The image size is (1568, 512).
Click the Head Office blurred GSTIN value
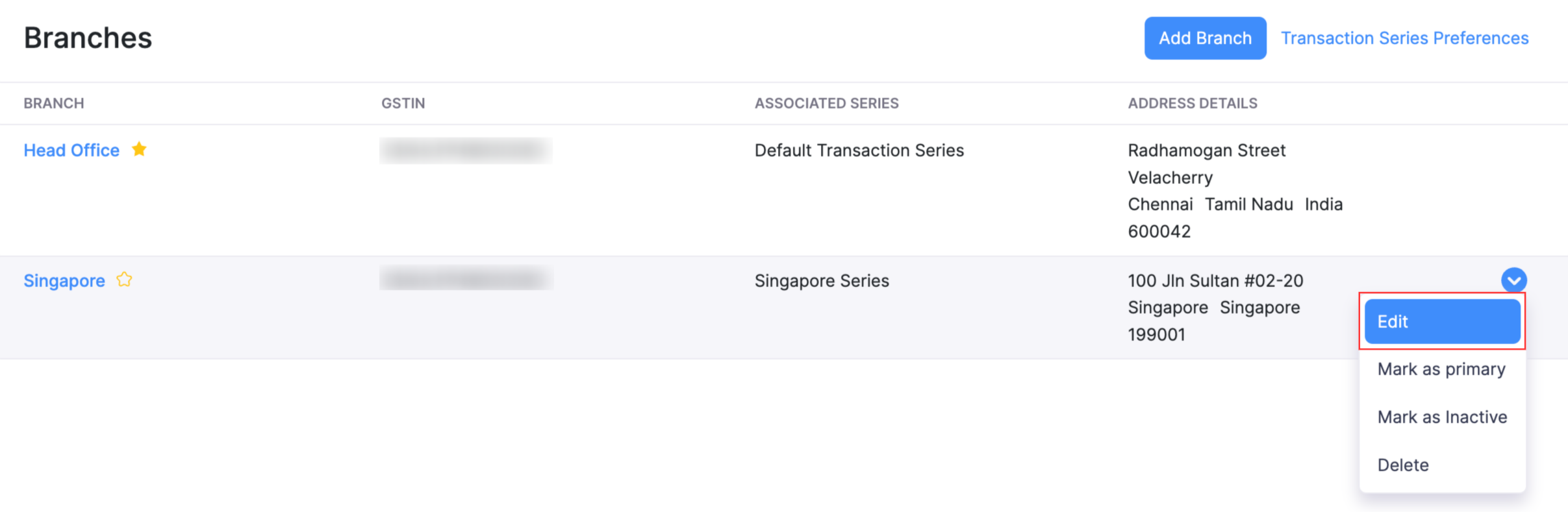click(466, 151)
